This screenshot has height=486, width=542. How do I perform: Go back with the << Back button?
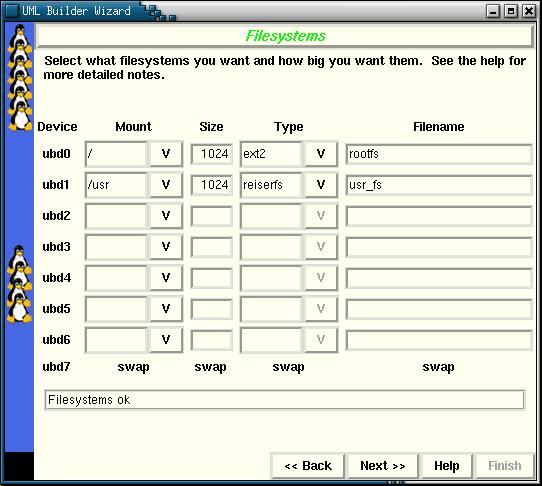pos(308,466)
